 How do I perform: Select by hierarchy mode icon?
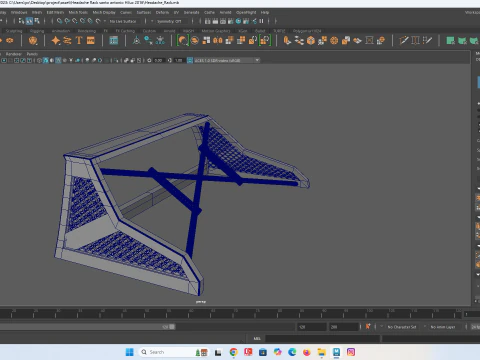[22, 21]
